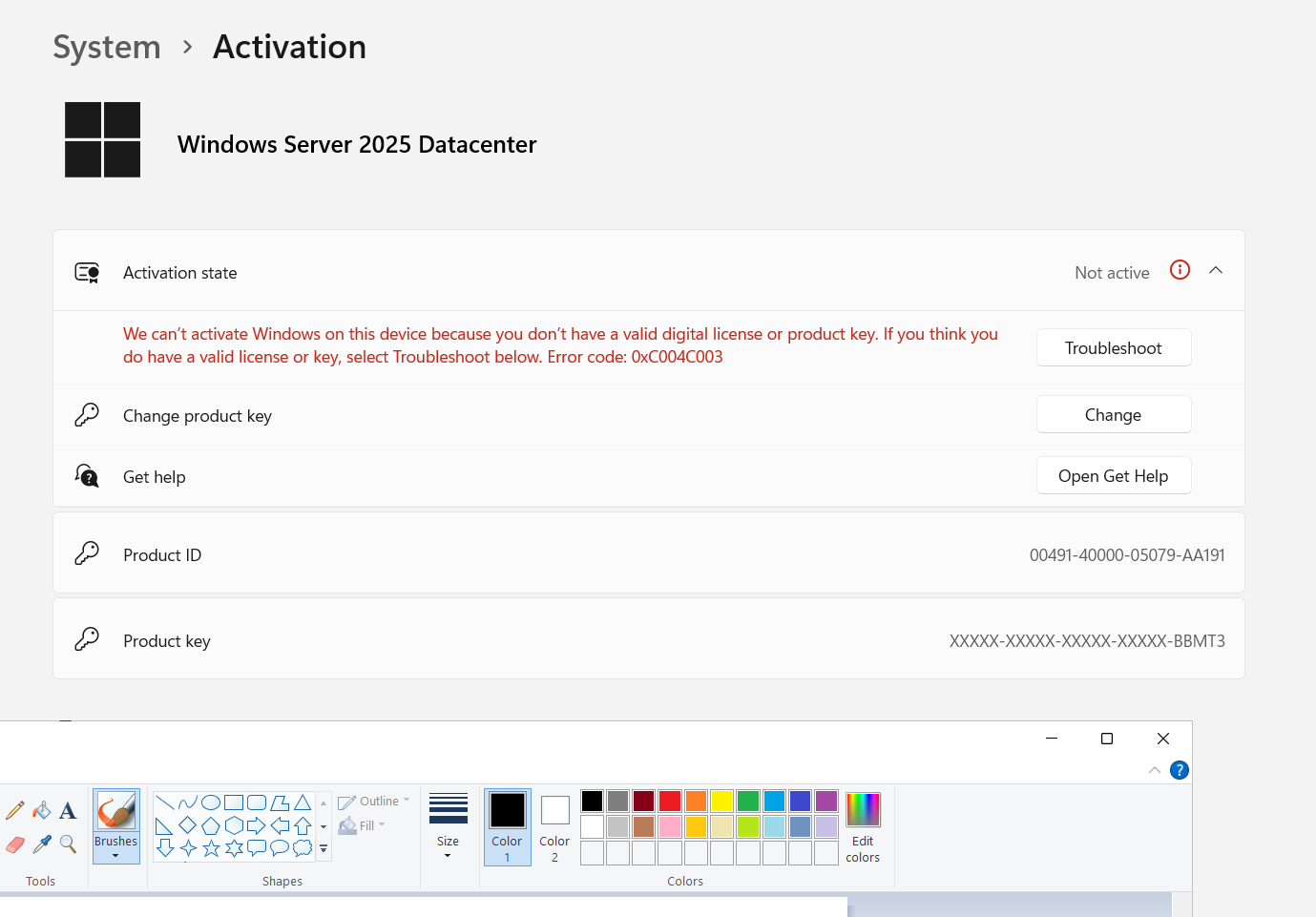
Task: Select the Pentagon shape
Action: click(x=211, y=825)
